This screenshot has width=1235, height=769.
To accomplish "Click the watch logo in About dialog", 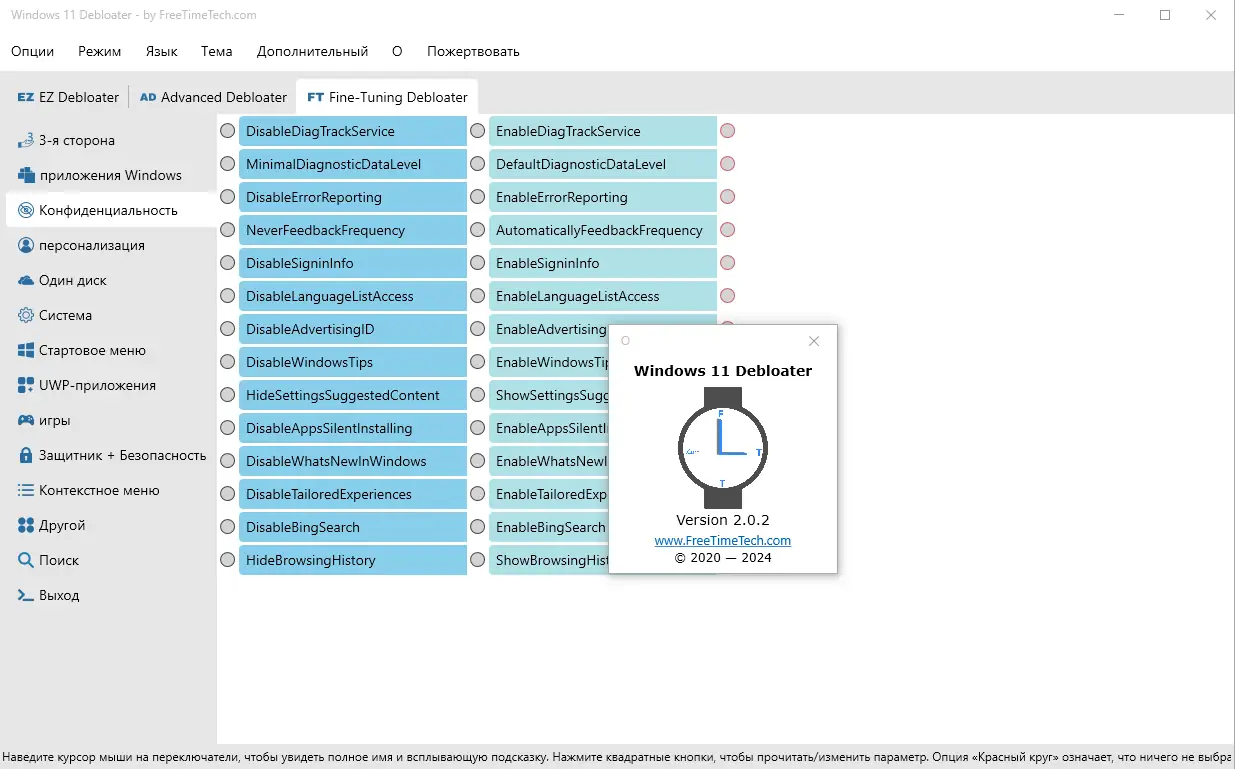I will coord(722,447).
